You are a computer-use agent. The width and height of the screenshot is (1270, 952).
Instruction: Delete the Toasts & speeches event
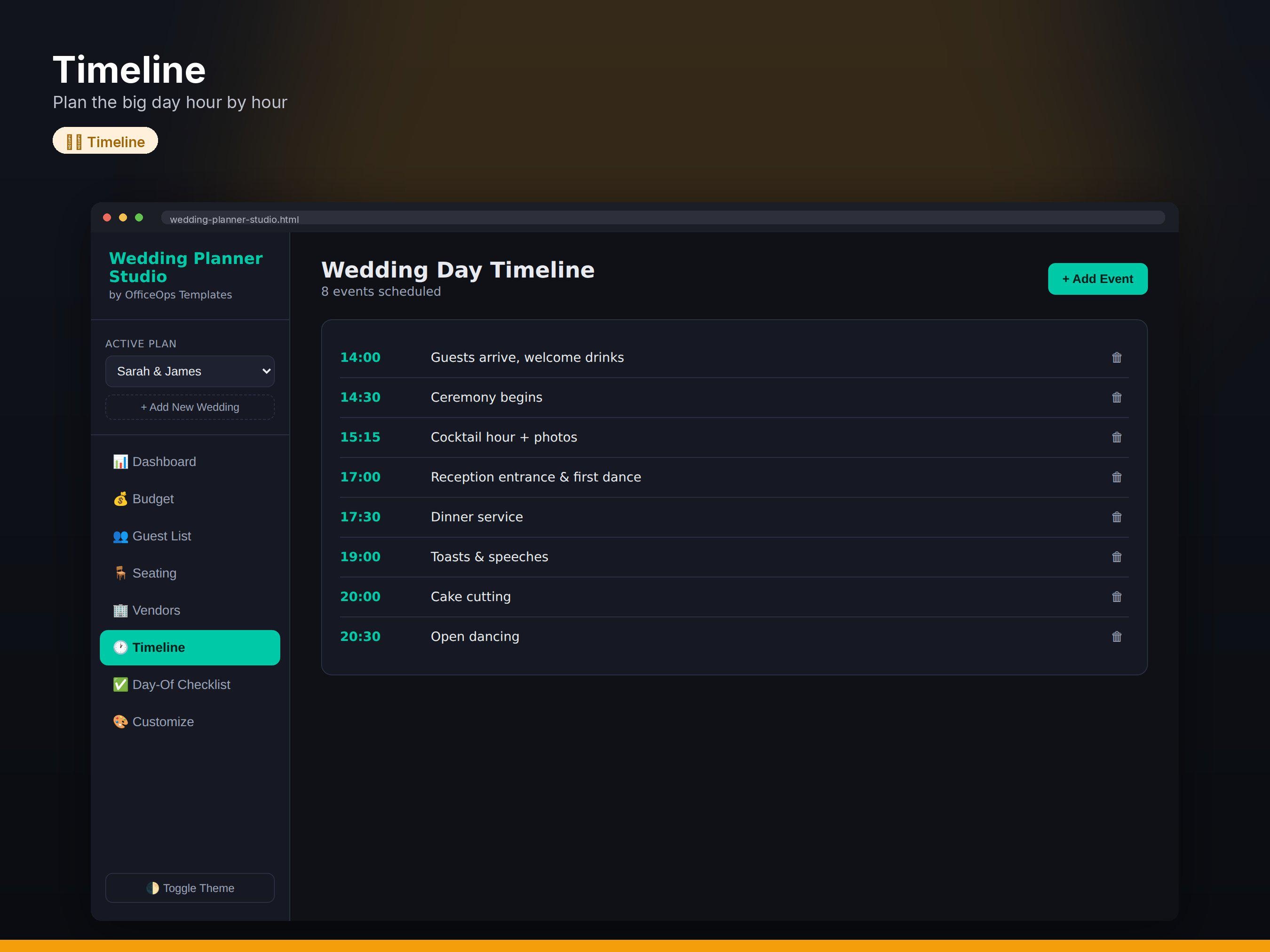point(1116,557)
